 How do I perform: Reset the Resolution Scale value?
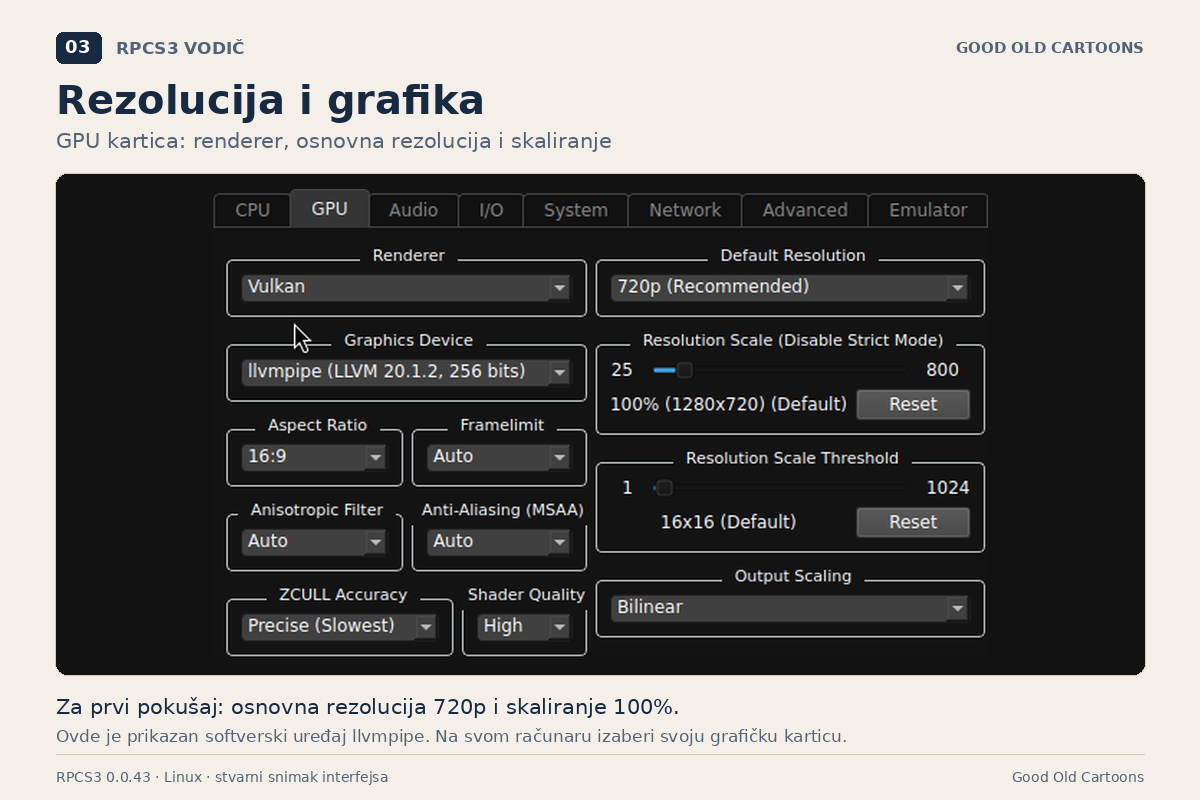coord(913,405)
